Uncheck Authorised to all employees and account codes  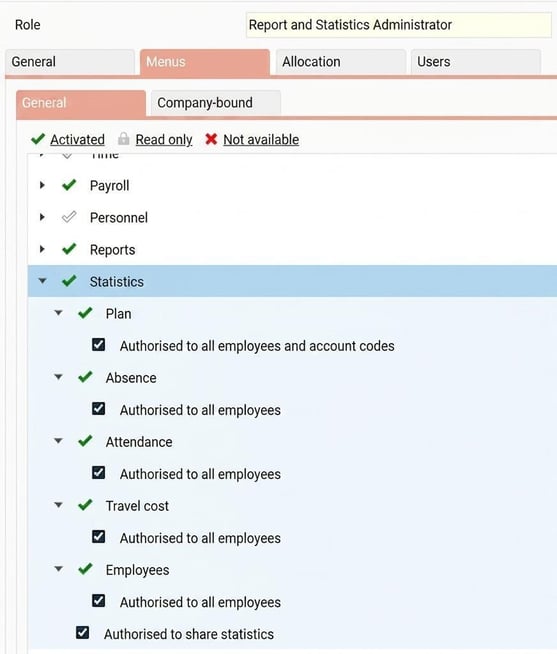tap(98, 345)
